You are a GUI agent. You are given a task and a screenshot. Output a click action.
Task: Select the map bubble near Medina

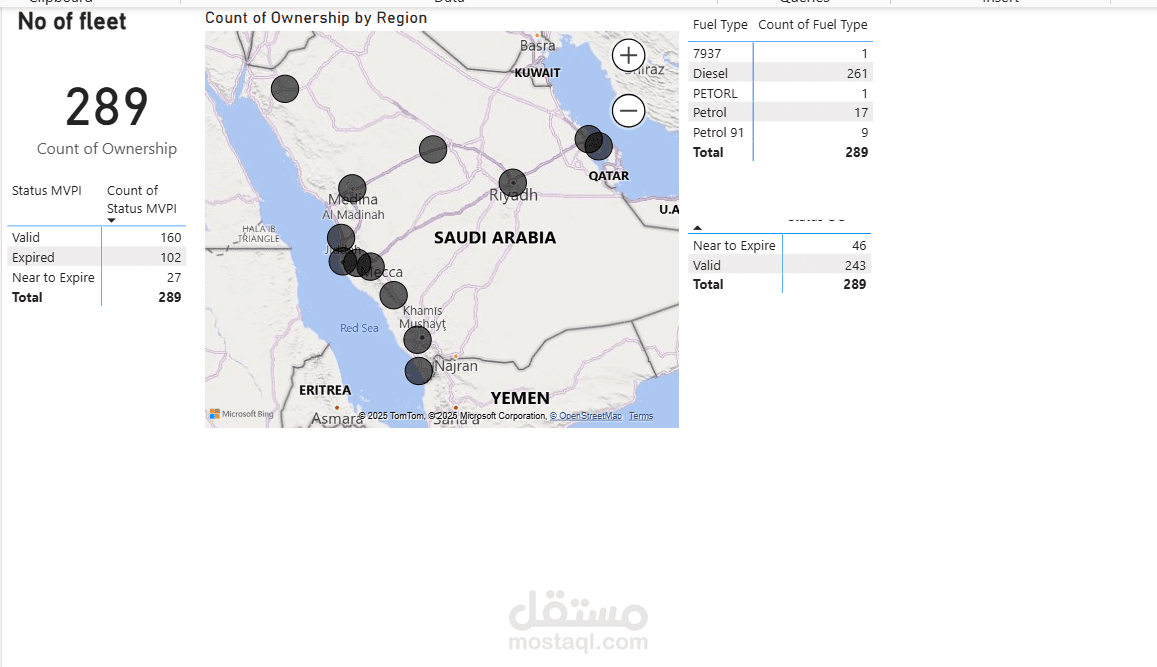coord(352,188)
